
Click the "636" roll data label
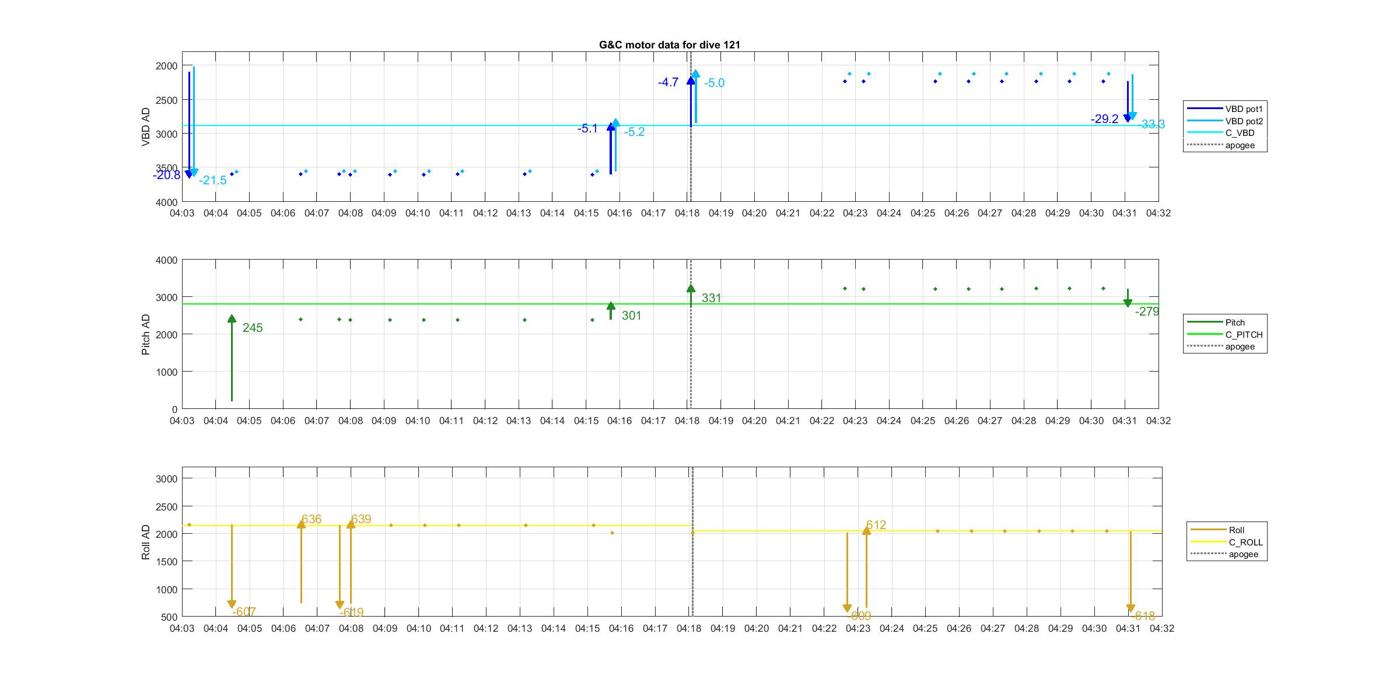point(311,519)
